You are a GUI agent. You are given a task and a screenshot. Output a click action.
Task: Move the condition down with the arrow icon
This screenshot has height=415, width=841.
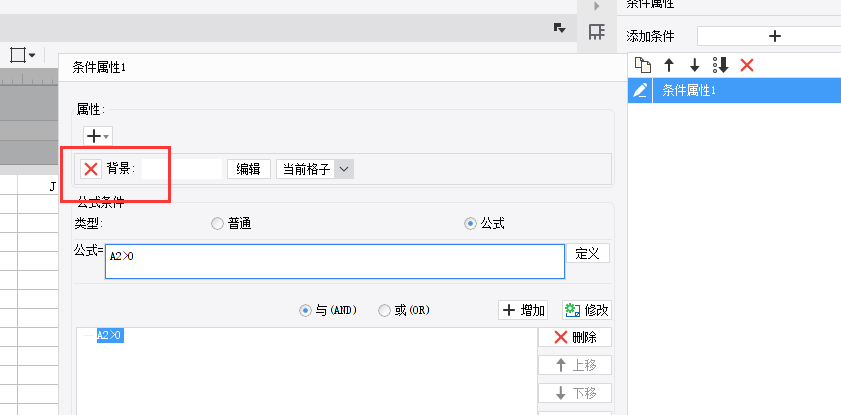pyautogui.click(x=694, y=65)
